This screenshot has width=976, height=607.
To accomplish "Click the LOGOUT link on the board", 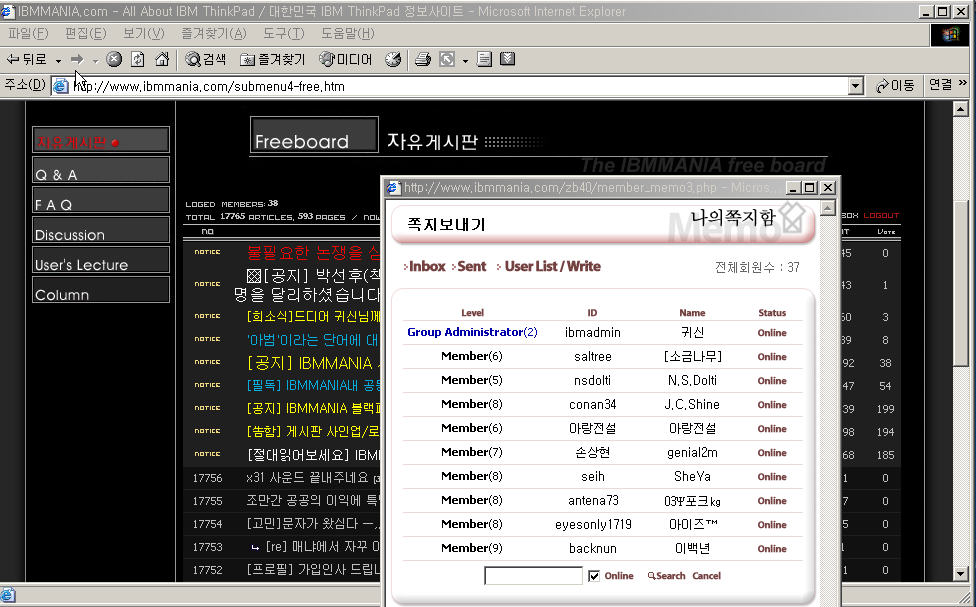I will click(881, 215).
